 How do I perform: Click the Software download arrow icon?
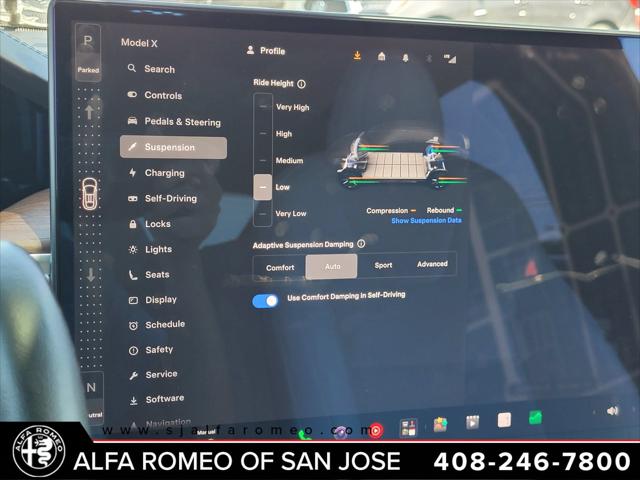pos(133,400)
